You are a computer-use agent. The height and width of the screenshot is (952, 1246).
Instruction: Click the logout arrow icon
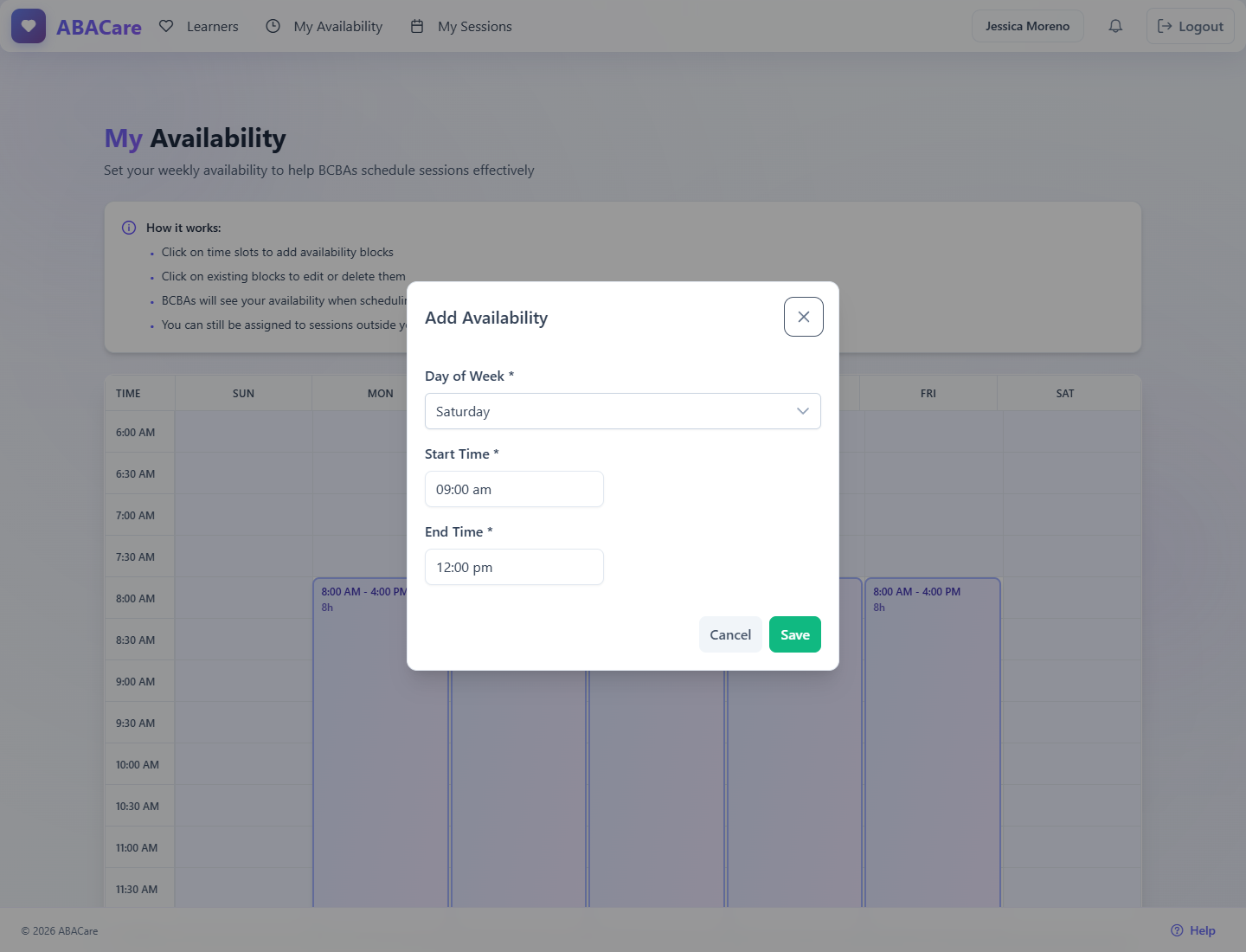coord(1165,26)
